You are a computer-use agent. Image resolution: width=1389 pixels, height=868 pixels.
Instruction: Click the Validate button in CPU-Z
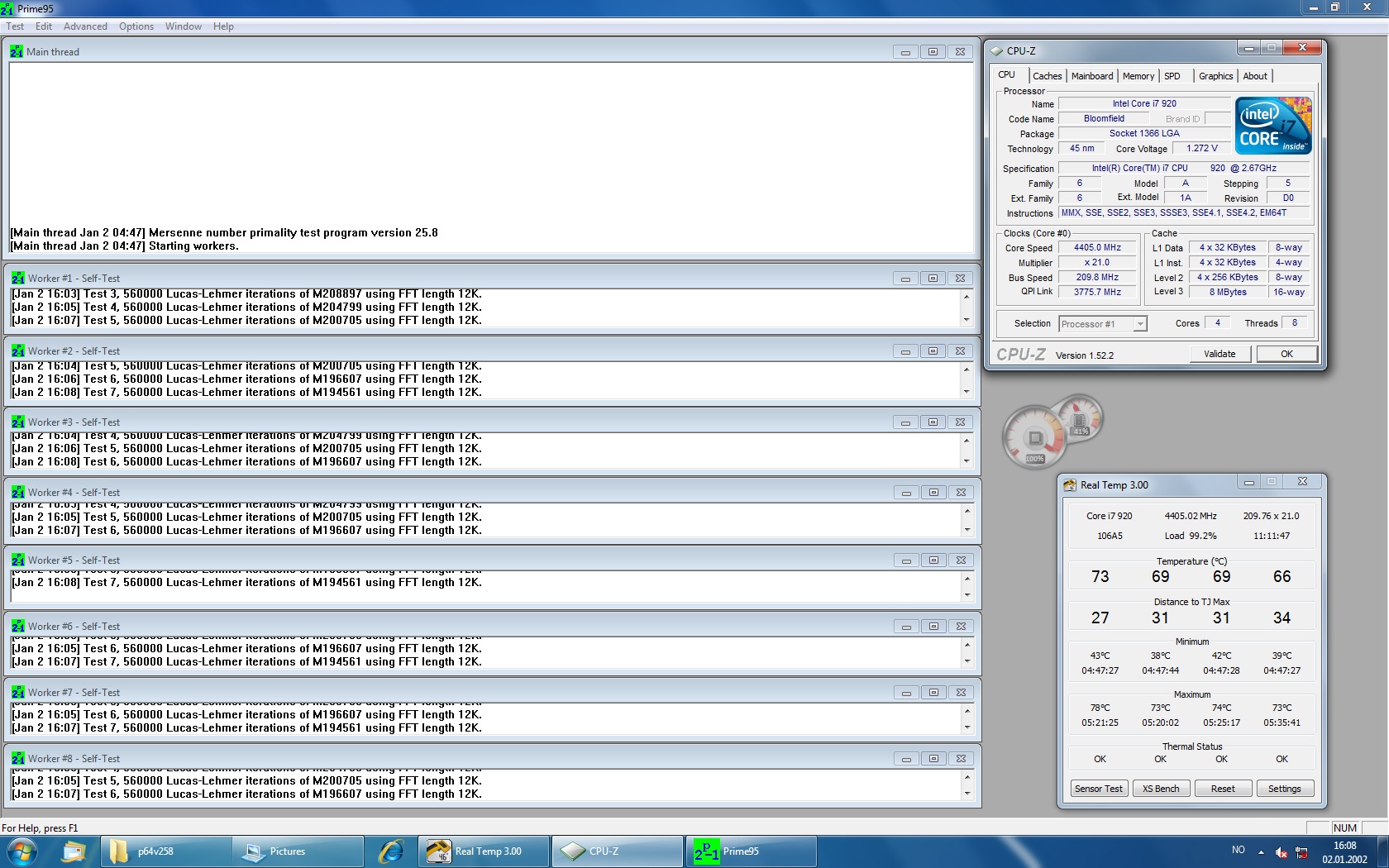[x=1220, y=354]
